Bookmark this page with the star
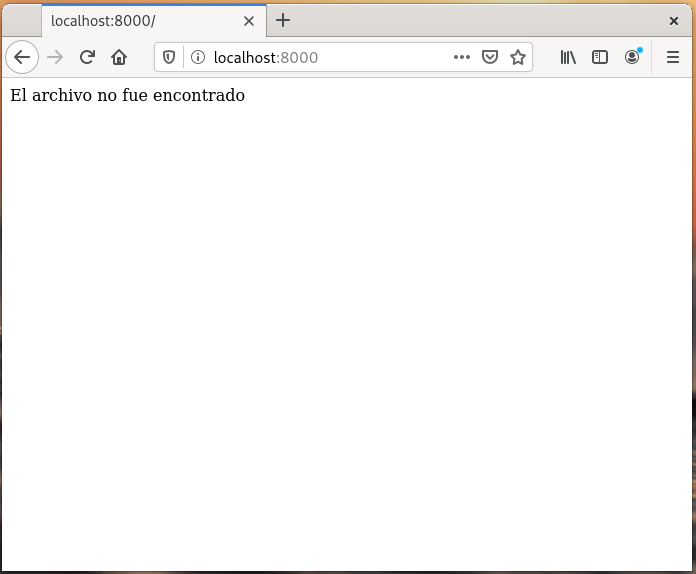The width and height of the screenshot is (696, 574). pyautogui.click(x=518, y=57)
